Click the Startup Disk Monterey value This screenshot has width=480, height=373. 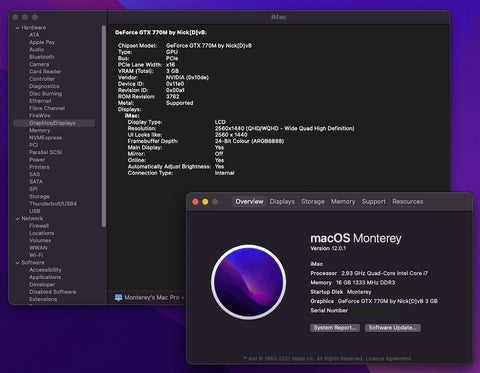point(359,292)
